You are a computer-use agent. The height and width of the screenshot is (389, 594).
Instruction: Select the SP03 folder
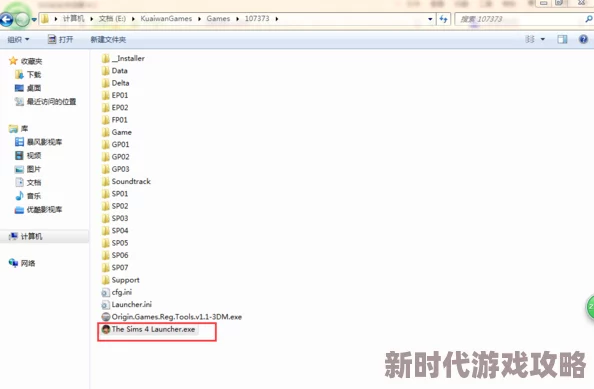point(115,218)
